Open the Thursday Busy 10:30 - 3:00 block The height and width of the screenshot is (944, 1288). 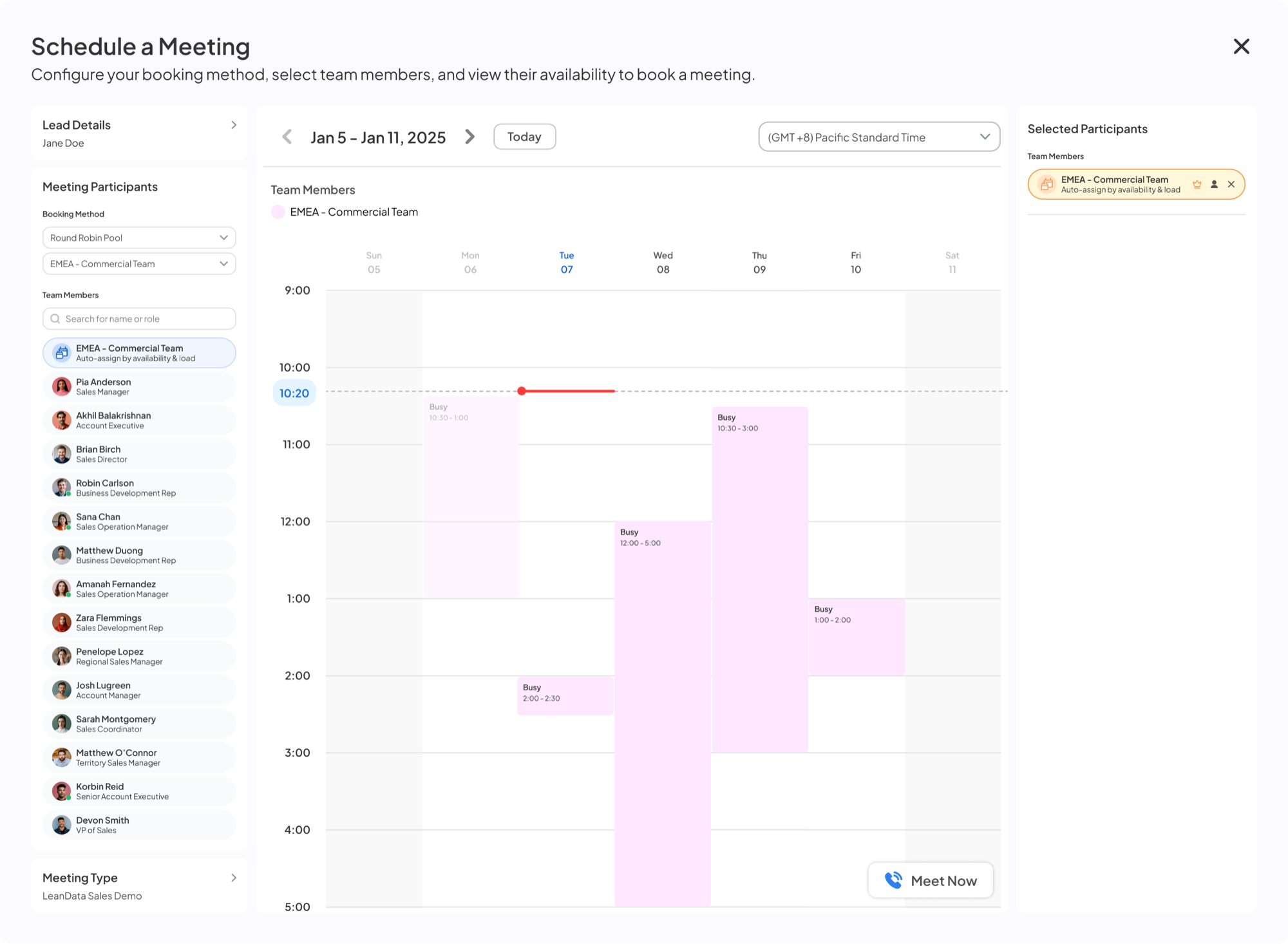click(760, 579)
